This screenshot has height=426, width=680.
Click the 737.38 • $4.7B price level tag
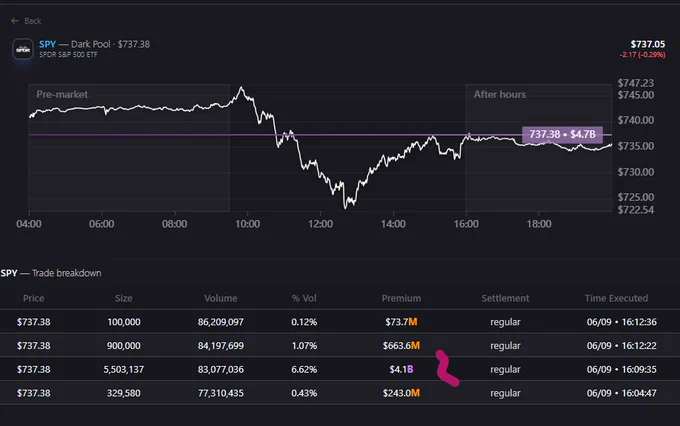pos(562,134)
